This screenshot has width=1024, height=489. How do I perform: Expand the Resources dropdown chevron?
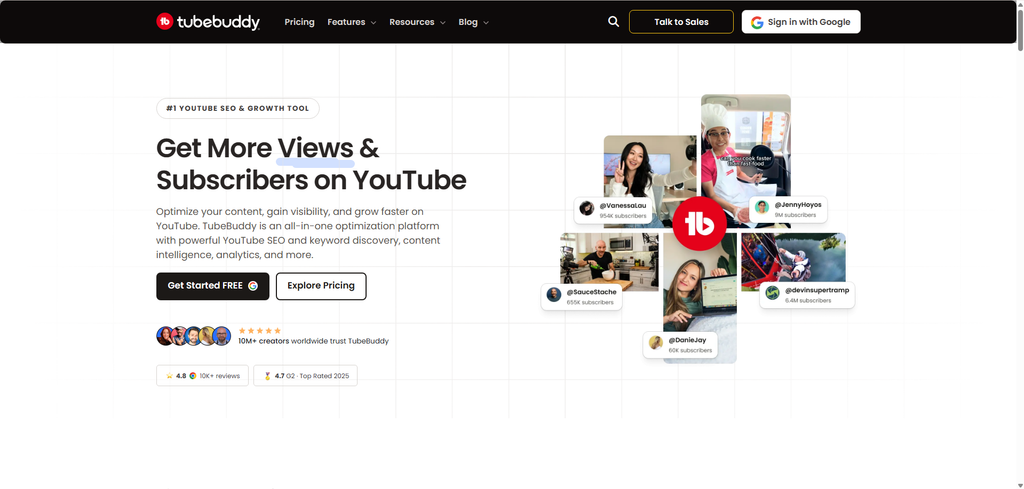[x=443, y=23]
